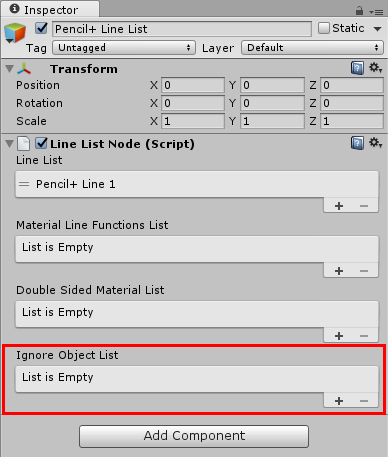Viewport: 388px width, 457px height.
Task: Open the Layer dropdown showing Default
Action: pyautogui.click(x=312, y=48)
